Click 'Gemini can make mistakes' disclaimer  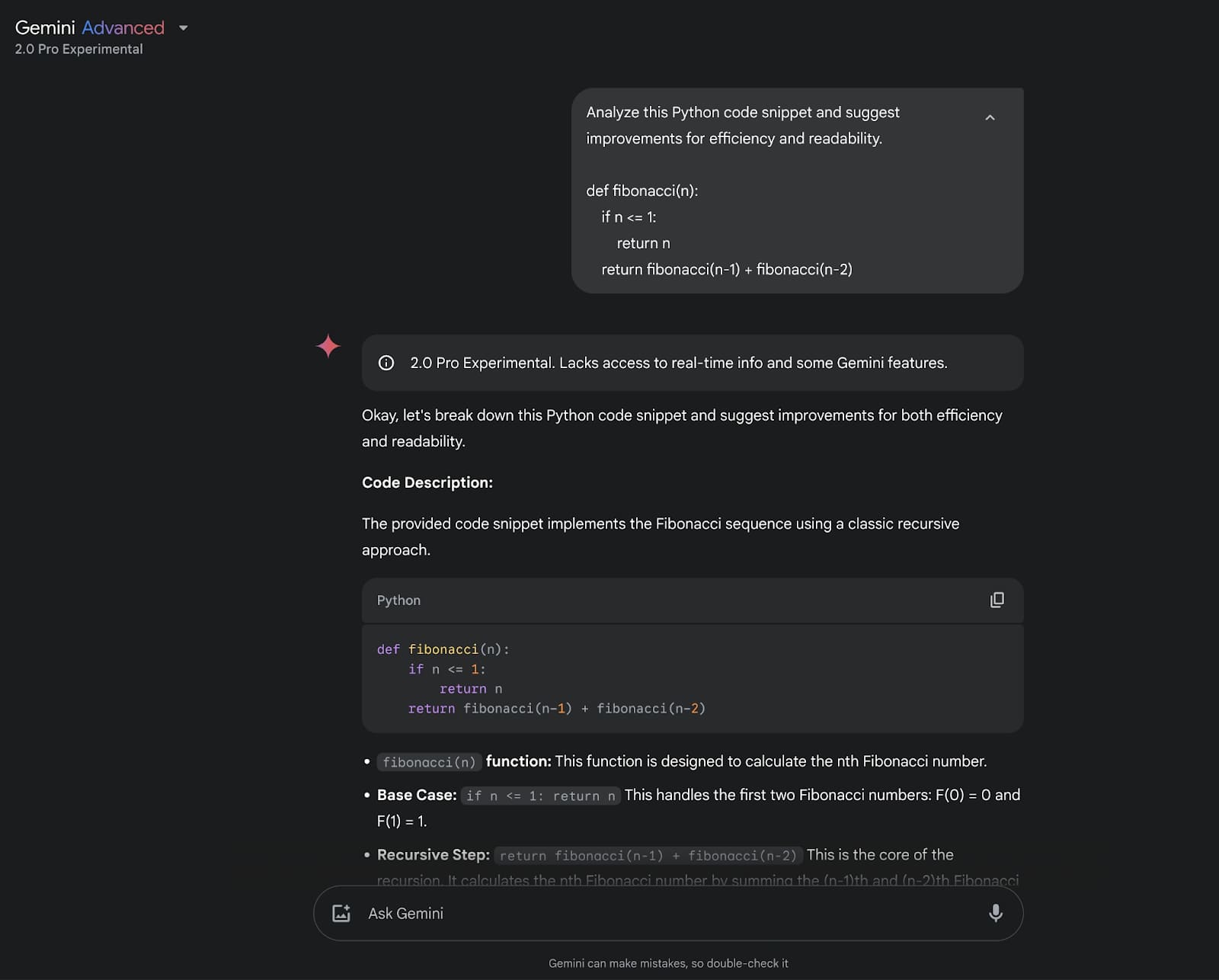668,963
